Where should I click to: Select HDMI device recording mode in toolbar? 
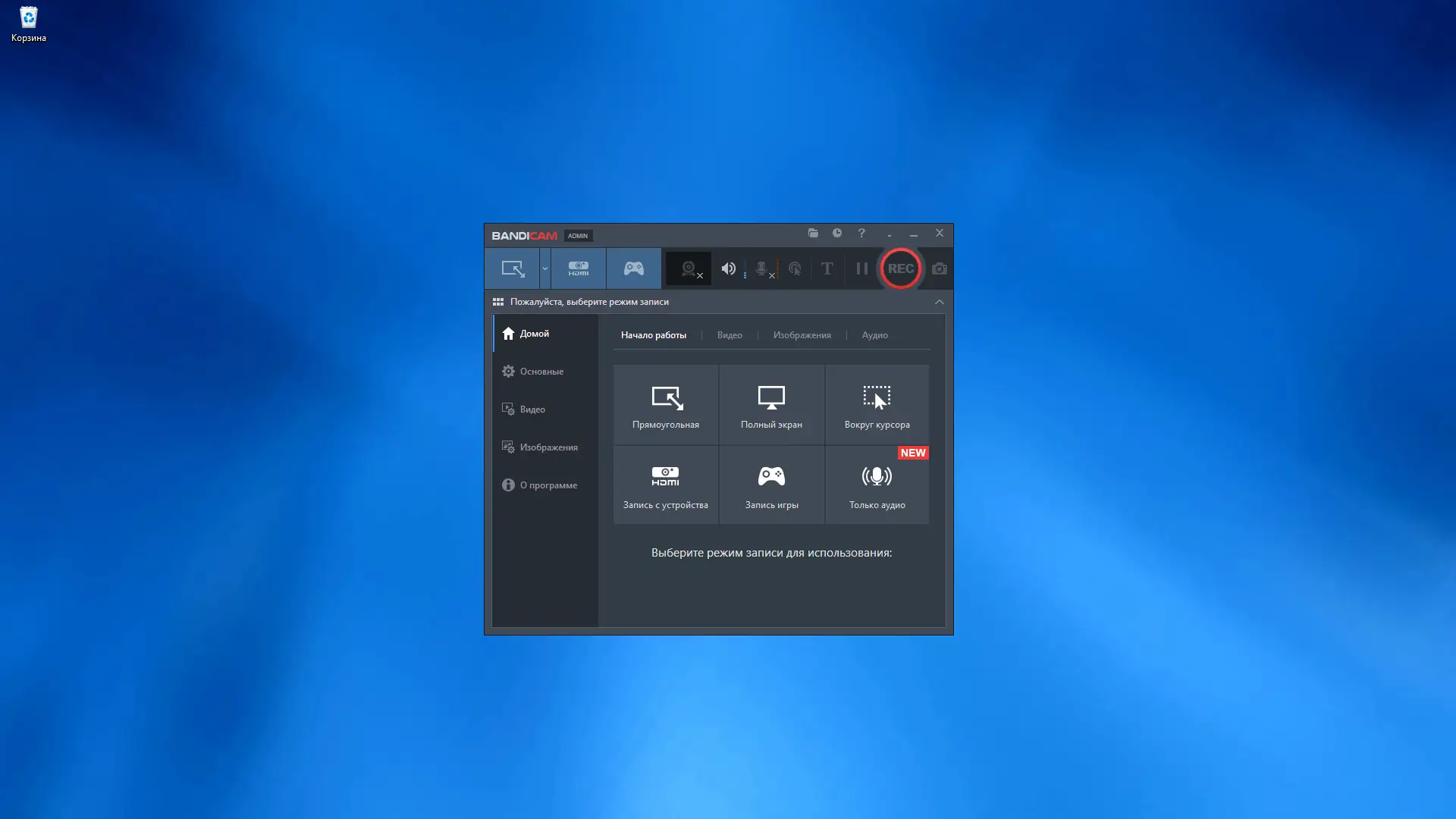click(x=579, y=268)
